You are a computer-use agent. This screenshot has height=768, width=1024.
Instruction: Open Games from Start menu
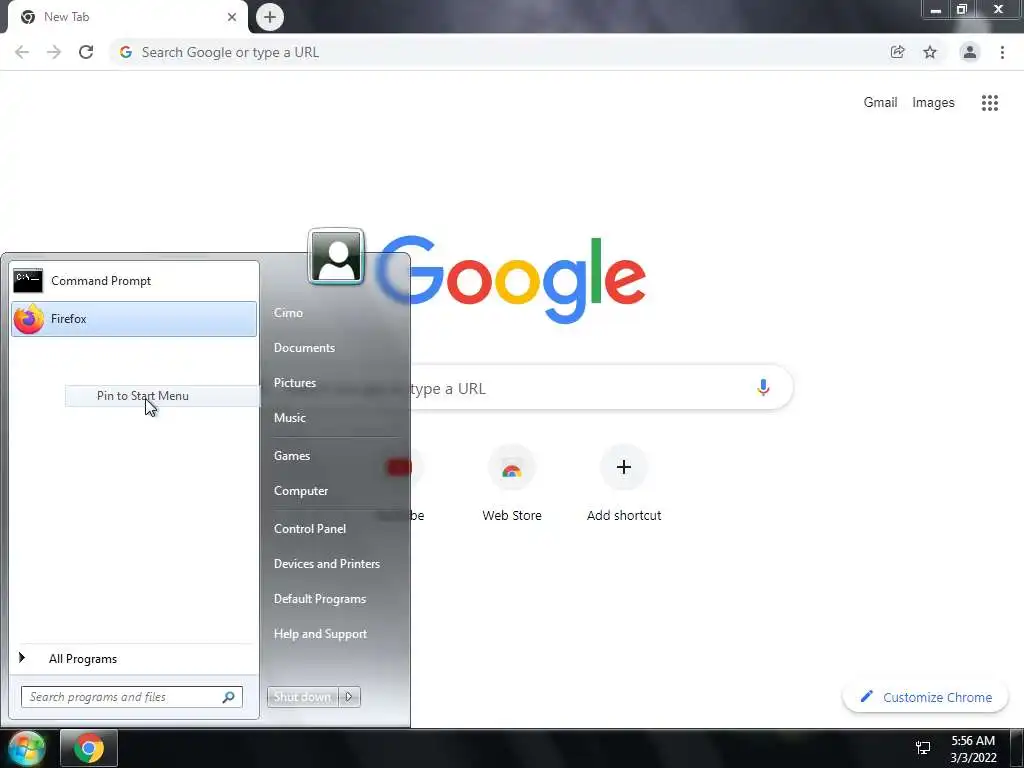pyautogui.click(x=292, y=456)
